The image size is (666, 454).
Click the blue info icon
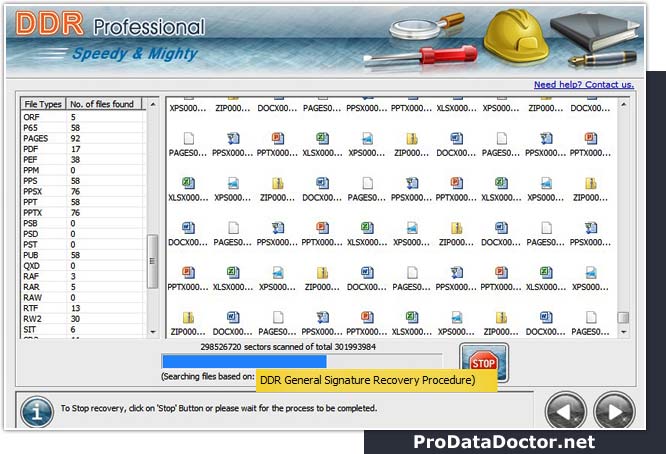[x=37, y=412]
